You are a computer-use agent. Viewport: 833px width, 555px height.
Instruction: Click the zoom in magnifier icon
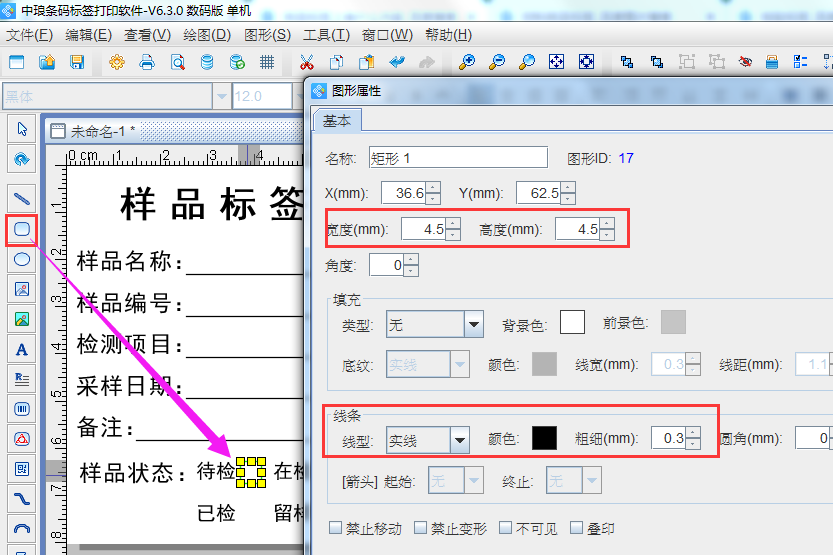click(466, 62)
